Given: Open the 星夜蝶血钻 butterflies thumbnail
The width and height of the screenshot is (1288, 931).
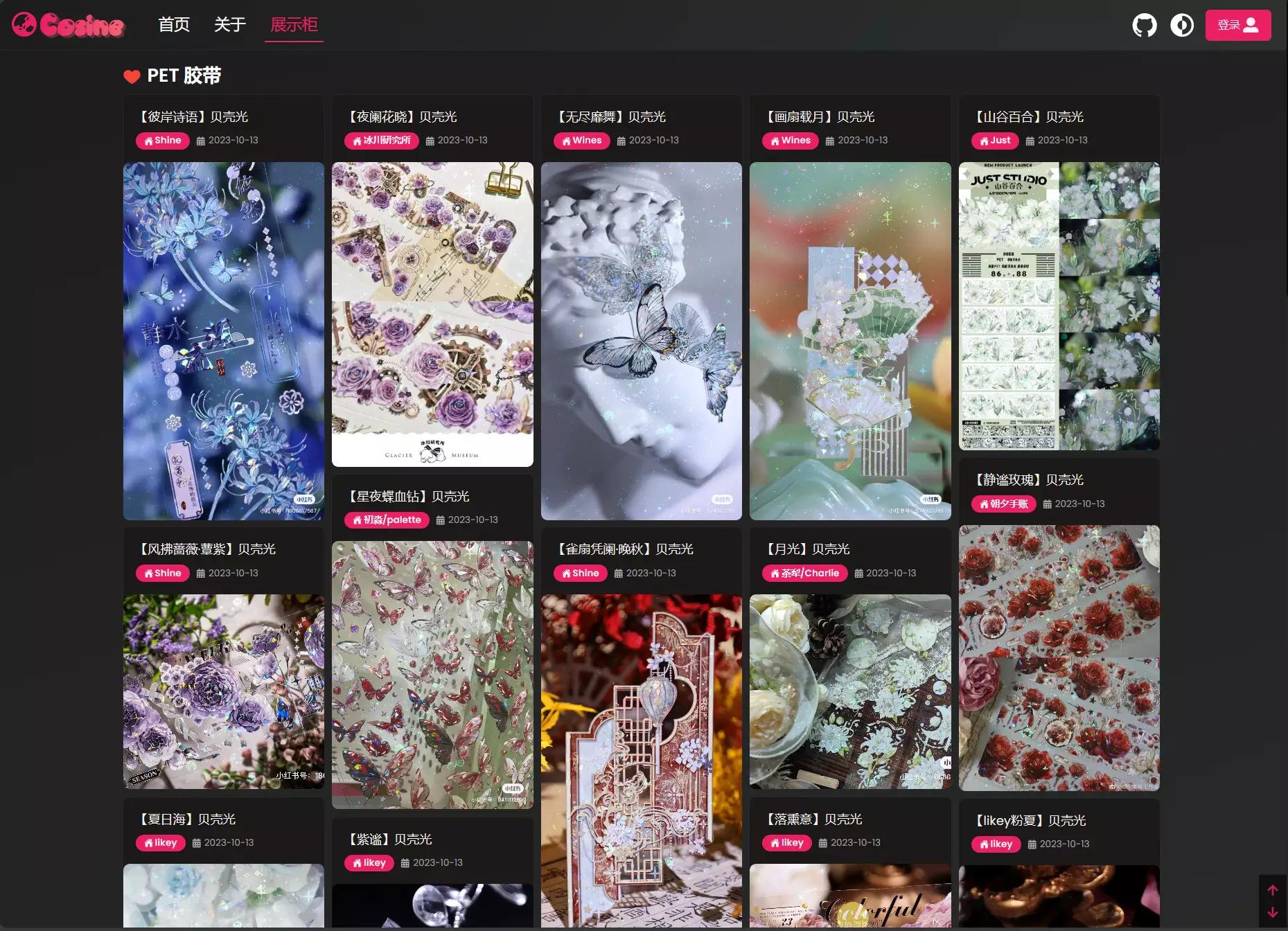Looking at the screenshot, I should 432,674.
